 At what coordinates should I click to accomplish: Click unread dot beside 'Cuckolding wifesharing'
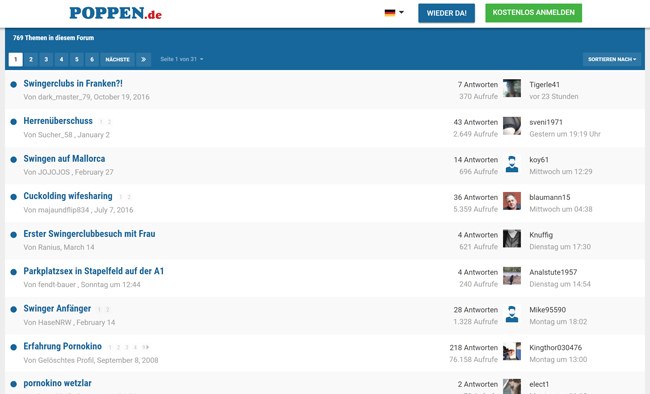click(x=14, y=197)
